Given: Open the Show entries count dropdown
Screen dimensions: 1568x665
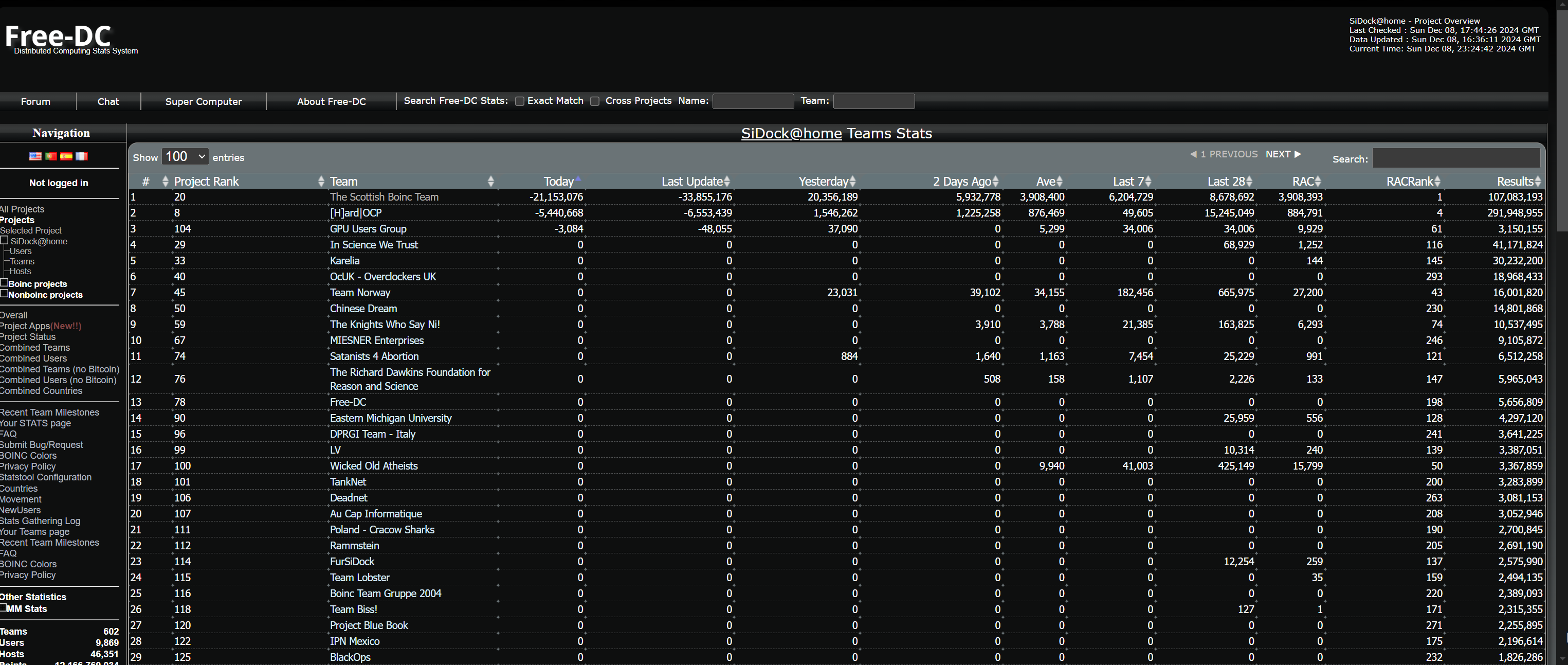Looking at the screenshot, I should [185, 156].
